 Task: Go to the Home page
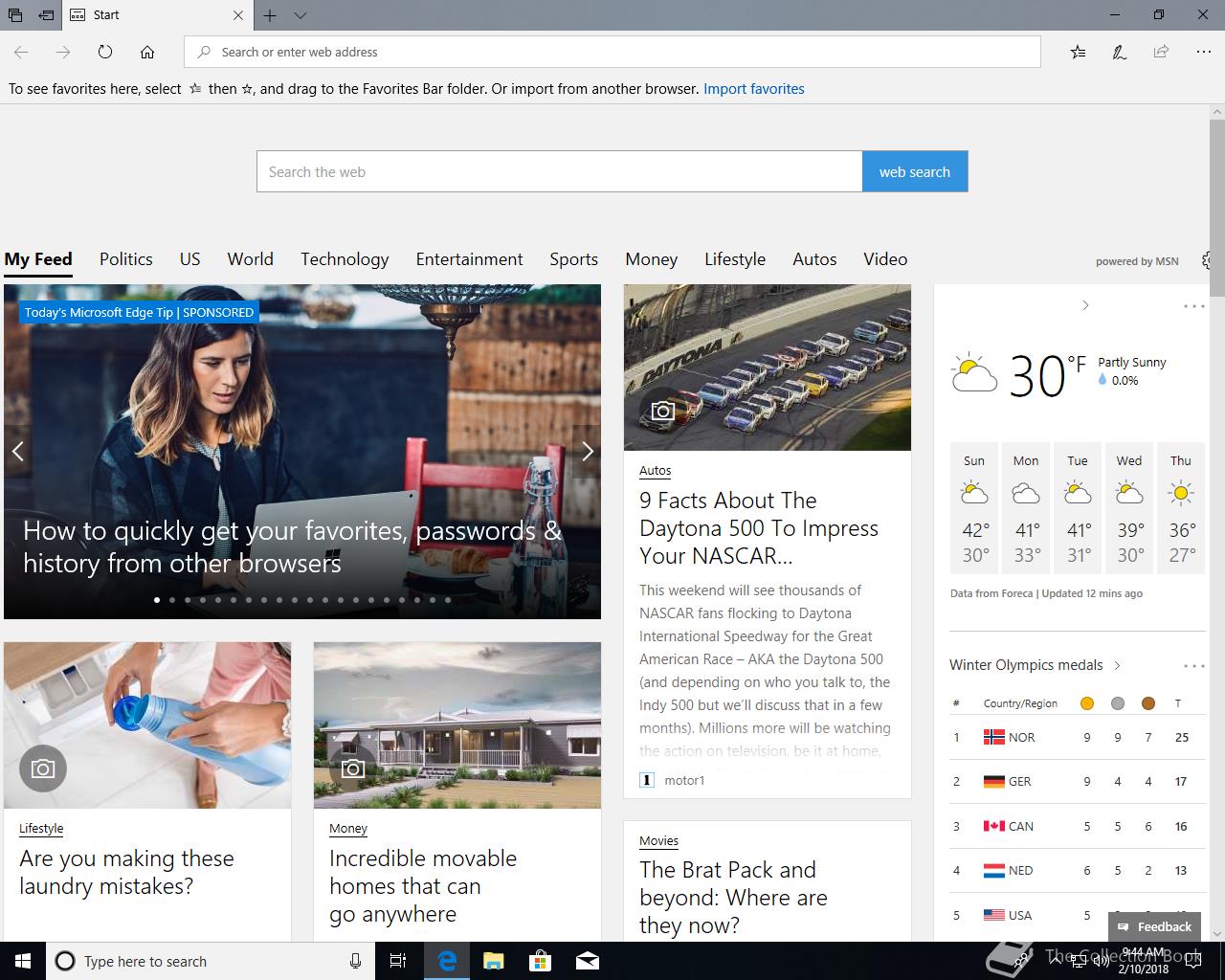(147, 52)
